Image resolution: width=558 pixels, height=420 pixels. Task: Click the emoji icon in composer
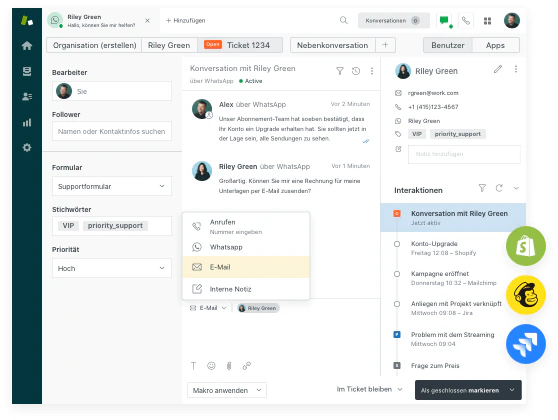pyautogui.click(x=211, y=366)
